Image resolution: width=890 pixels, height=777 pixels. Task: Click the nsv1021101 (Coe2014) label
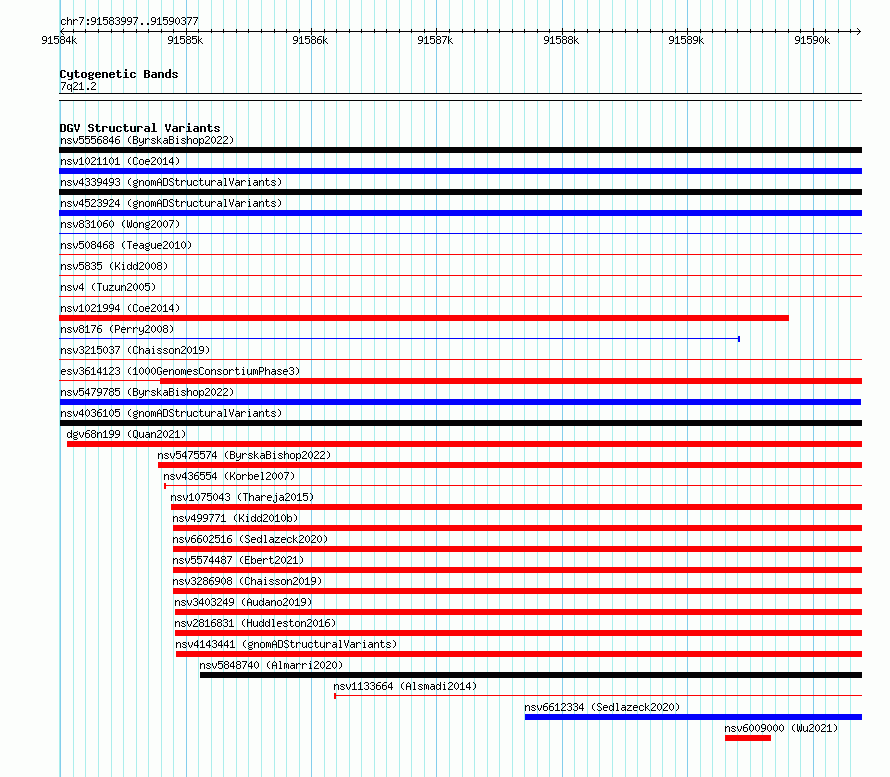pyautogui.click(x=120, y=161)
